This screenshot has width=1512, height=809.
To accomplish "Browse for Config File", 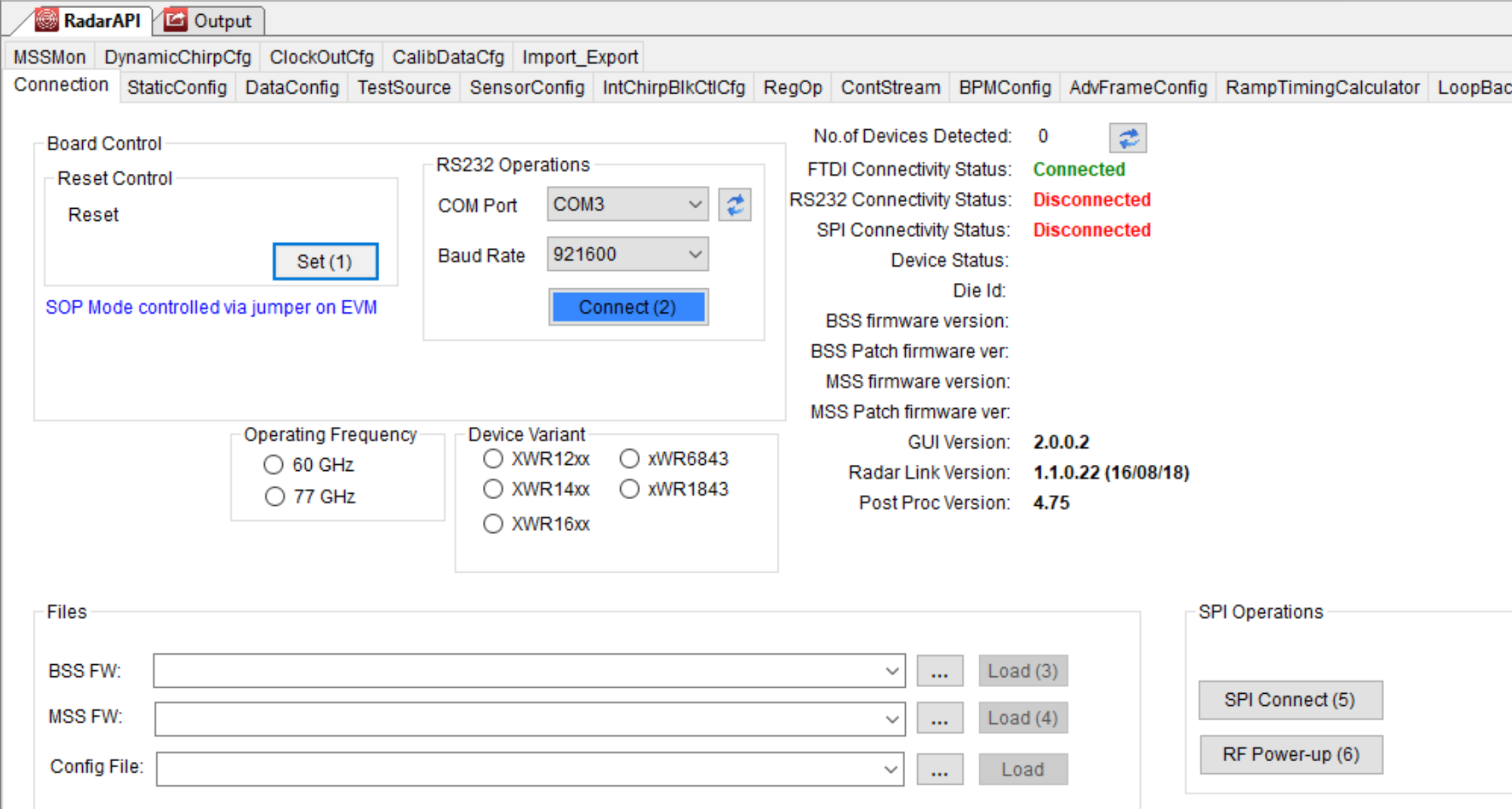I will click(x=940, y=770).
